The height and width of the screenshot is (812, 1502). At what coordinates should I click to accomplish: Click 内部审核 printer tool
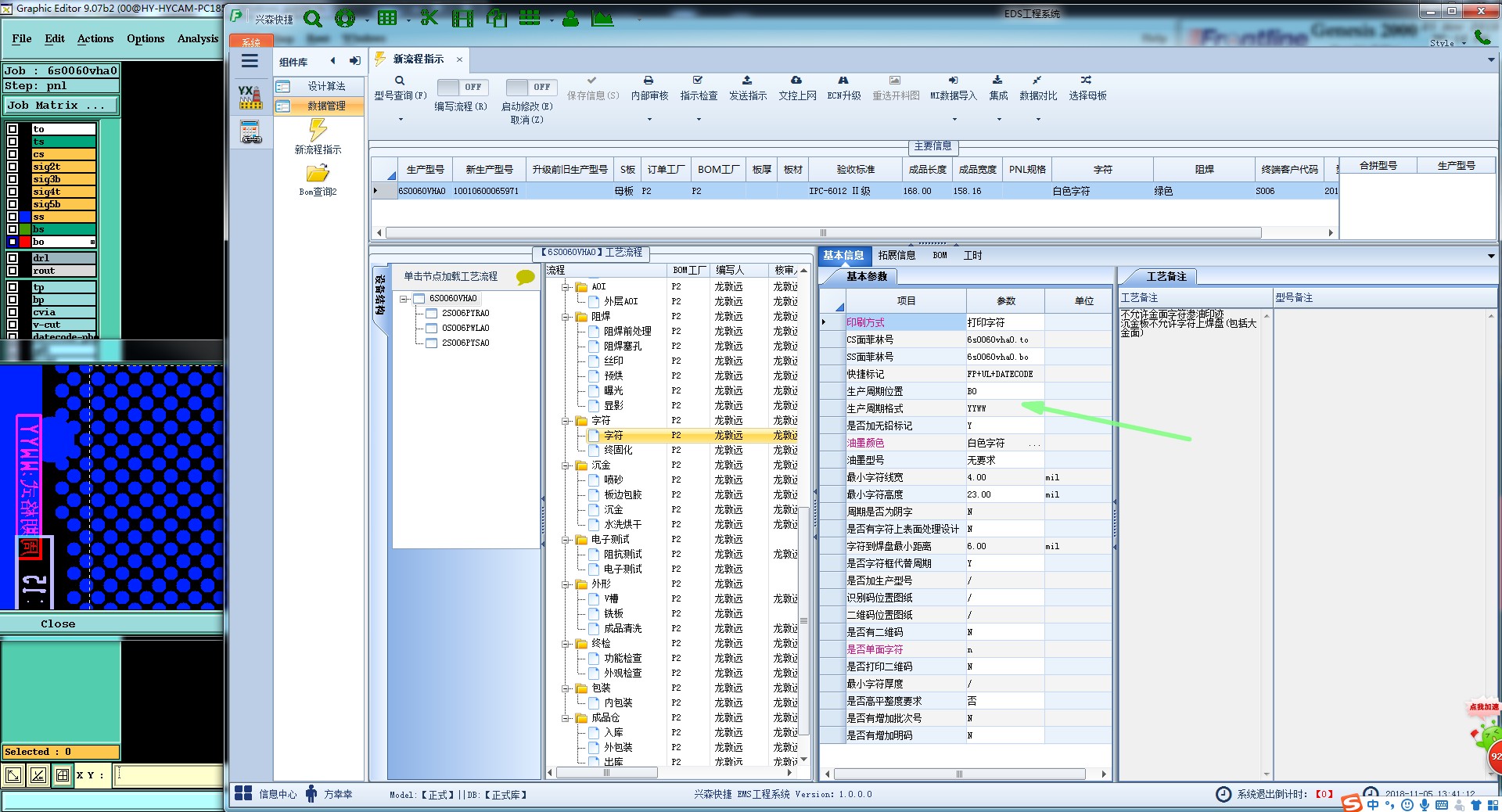[x=649, y=88]
